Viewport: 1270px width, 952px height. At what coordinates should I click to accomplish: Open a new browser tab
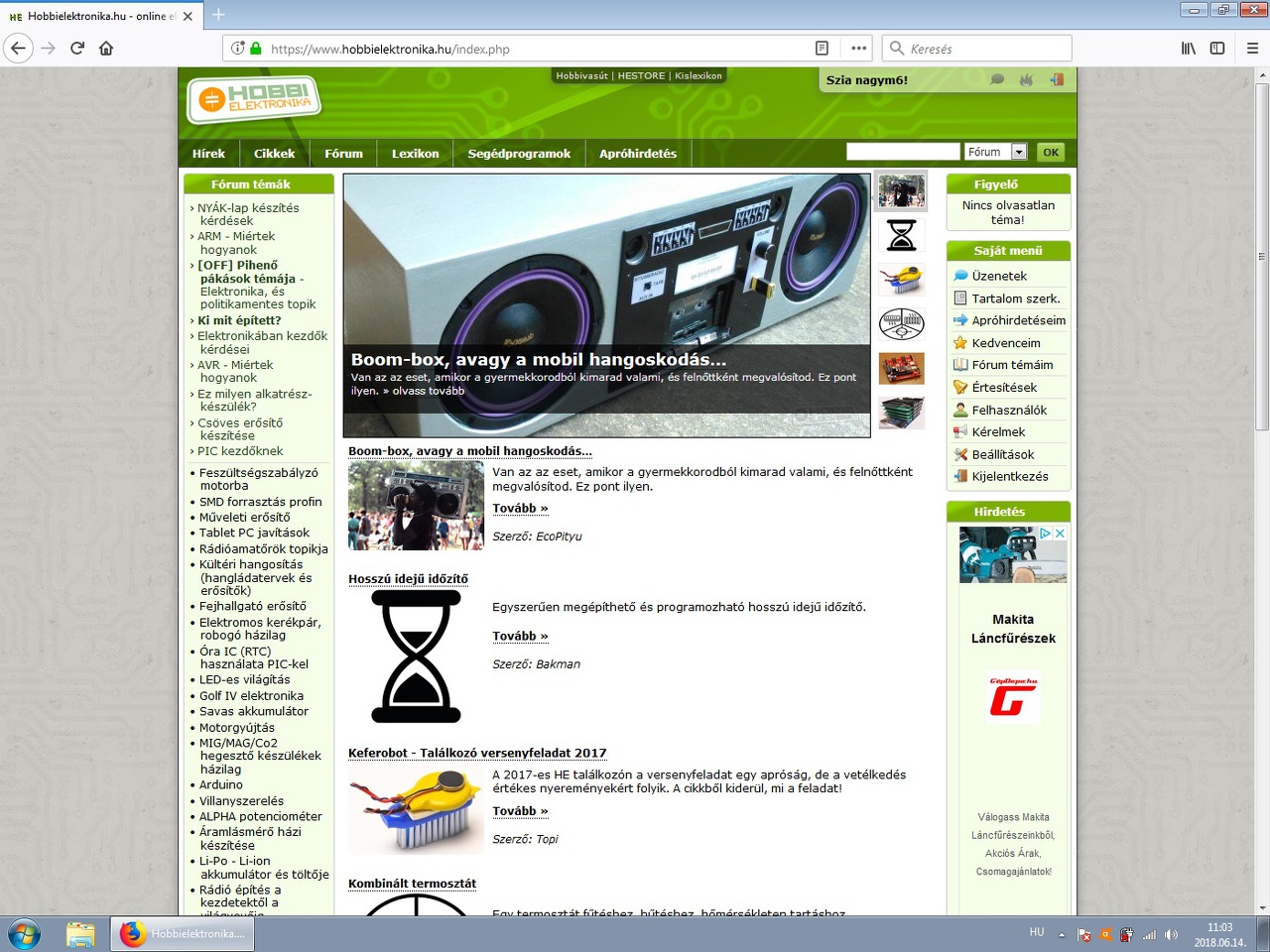(218, 15)
